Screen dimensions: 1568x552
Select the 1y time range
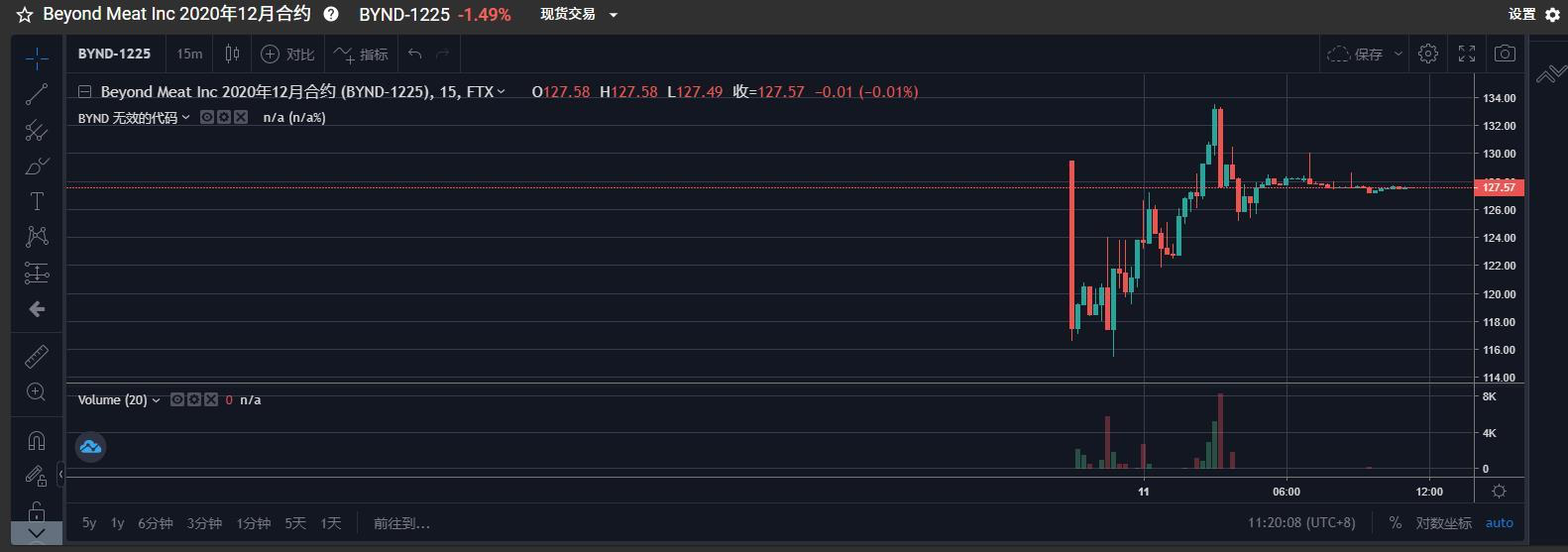point(117,522)
